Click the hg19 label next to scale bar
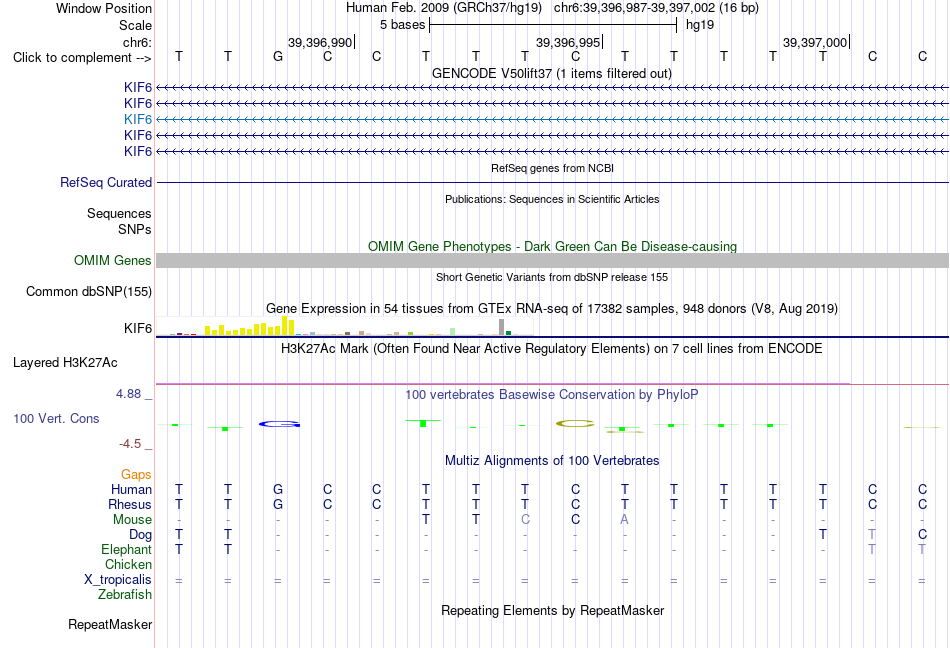Screen dimensions: 950x648 click(x=700, y=25)
